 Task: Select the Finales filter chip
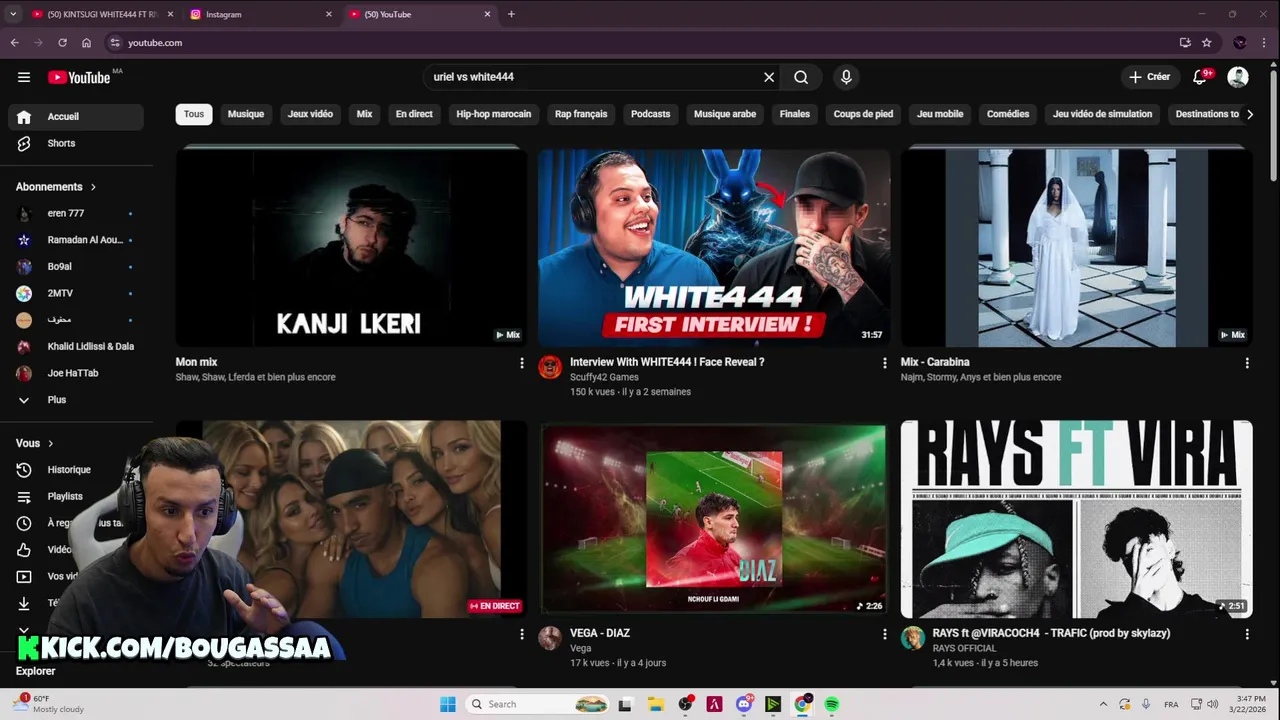pyautogui.click(x=795, y=114)
